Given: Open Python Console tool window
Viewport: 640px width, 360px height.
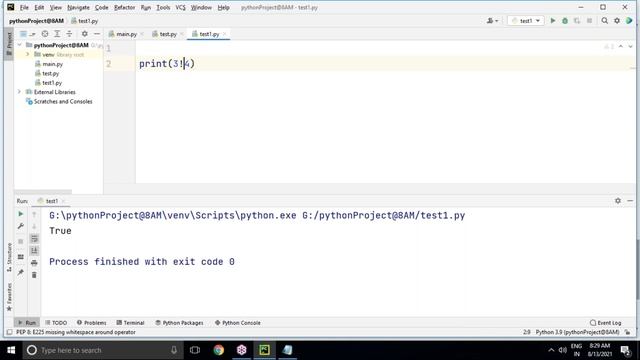Looking at the screenshot, I should 238,322.
